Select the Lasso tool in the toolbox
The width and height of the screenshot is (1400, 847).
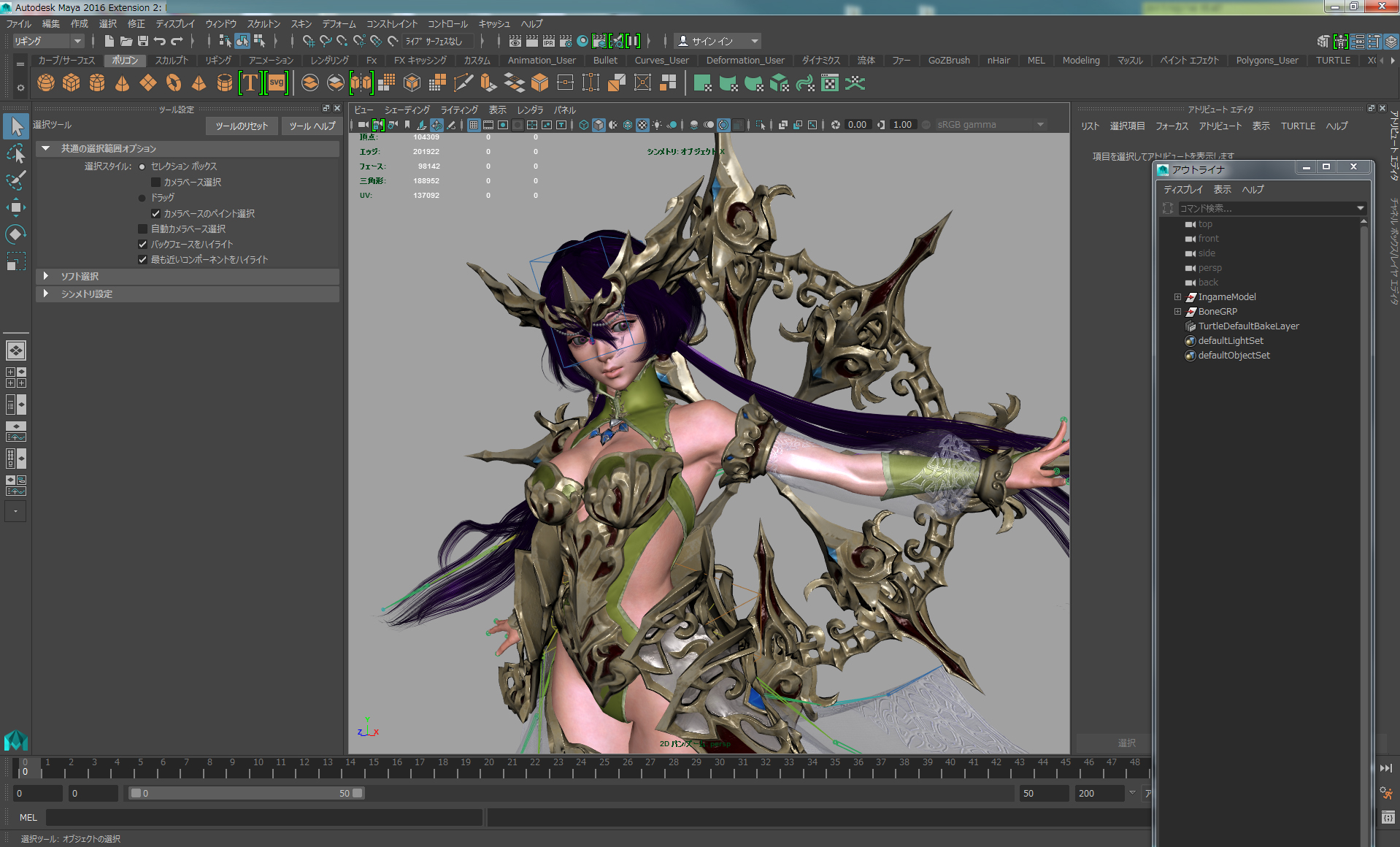coord(16,153)
